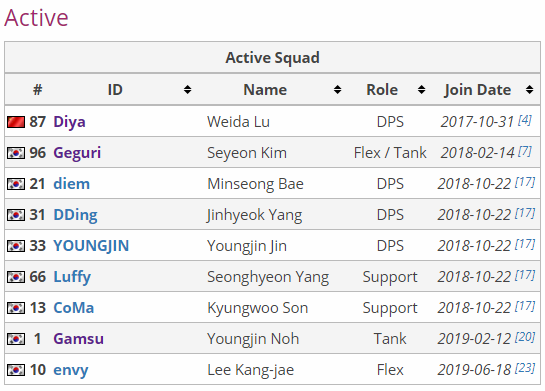This screenshot has width=545, height=391.
Task: Sort table by Role column arrows
Action: point(421,90)
